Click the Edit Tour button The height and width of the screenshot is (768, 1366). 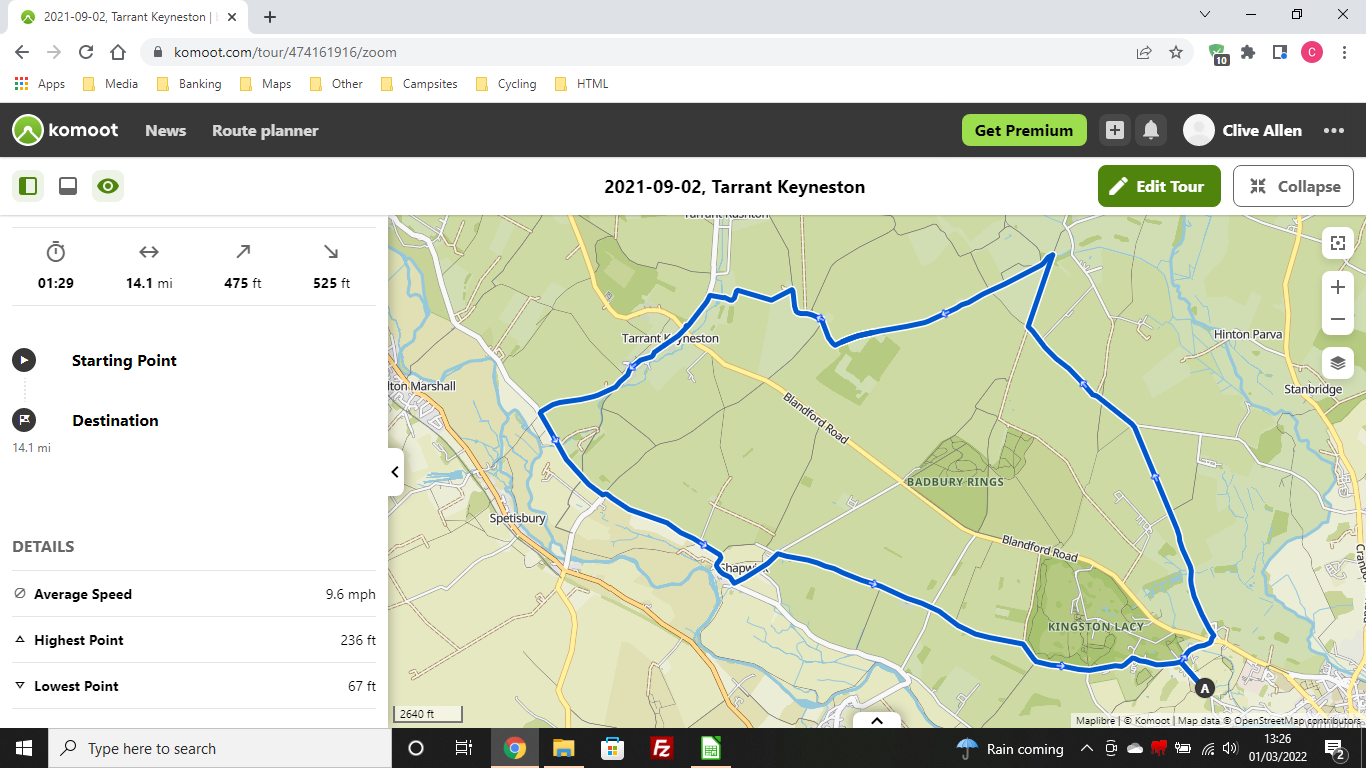coord(1159,186)
